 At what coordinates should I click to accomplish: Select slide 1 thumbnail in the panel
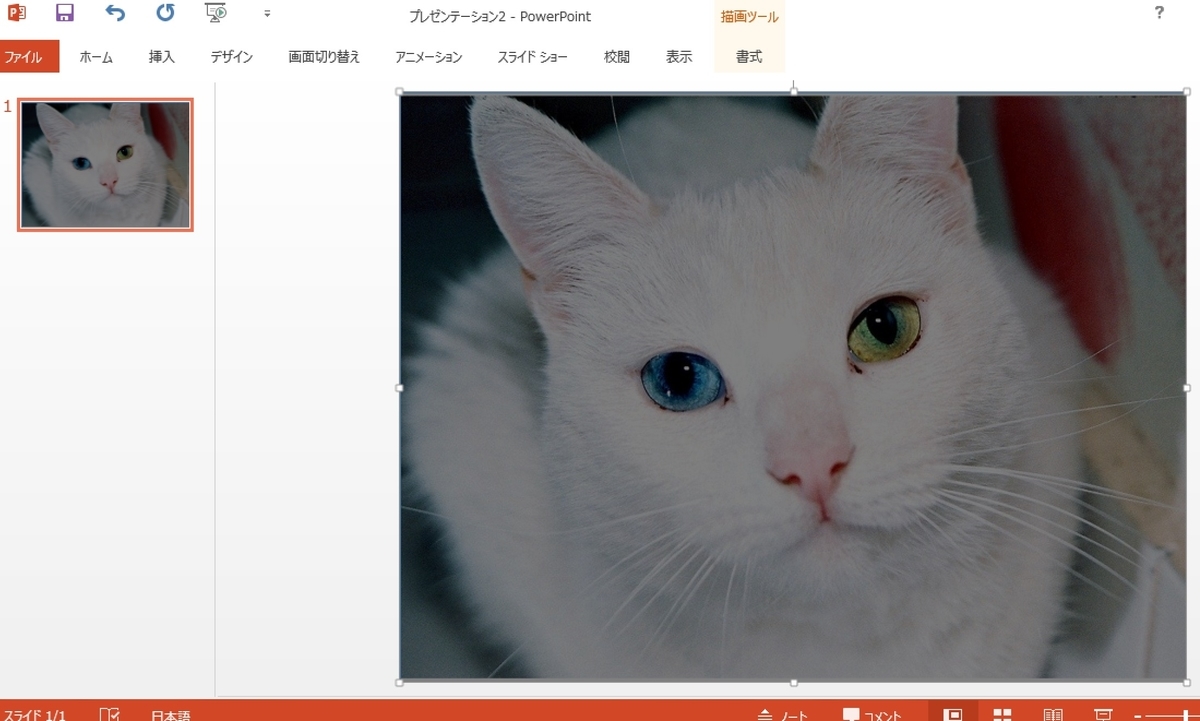[105, 165]
